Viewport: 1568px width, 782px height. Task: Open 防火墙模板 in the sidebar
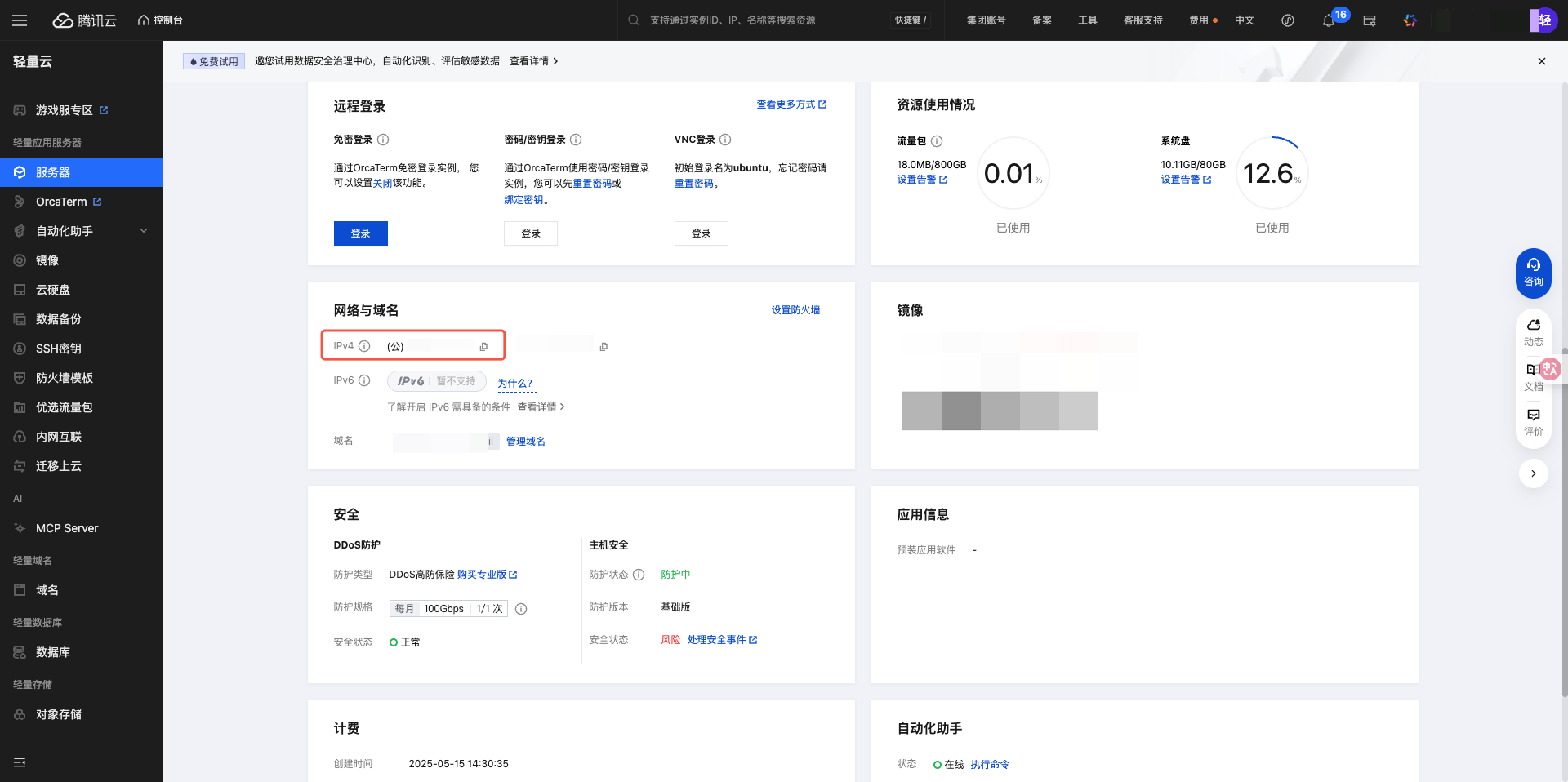(x=64, y=378)
